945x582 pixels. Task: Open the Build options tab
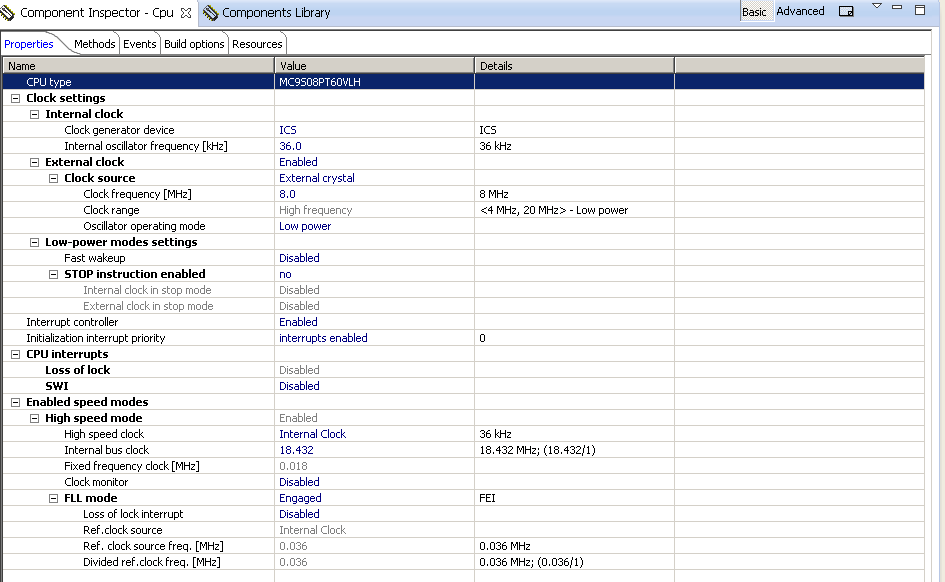click(x=194, y=44)
